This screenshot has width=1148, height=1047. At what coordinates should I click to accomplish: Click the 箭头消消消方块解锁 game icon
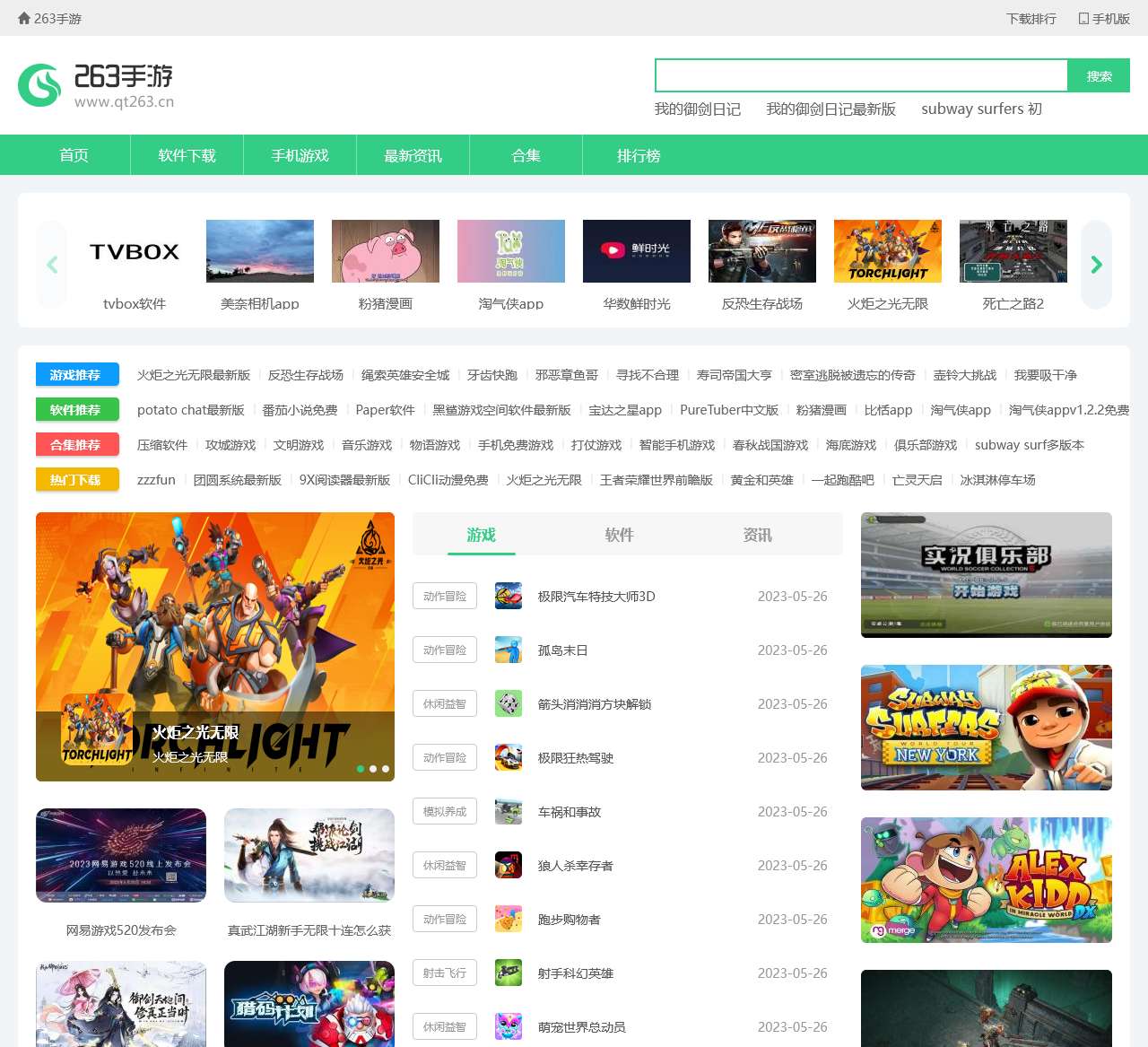[x=509, y=703]
